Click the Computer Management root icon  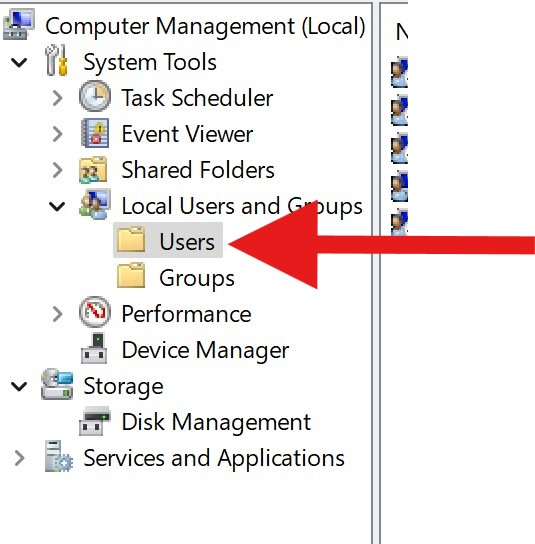tap(19, 25)
